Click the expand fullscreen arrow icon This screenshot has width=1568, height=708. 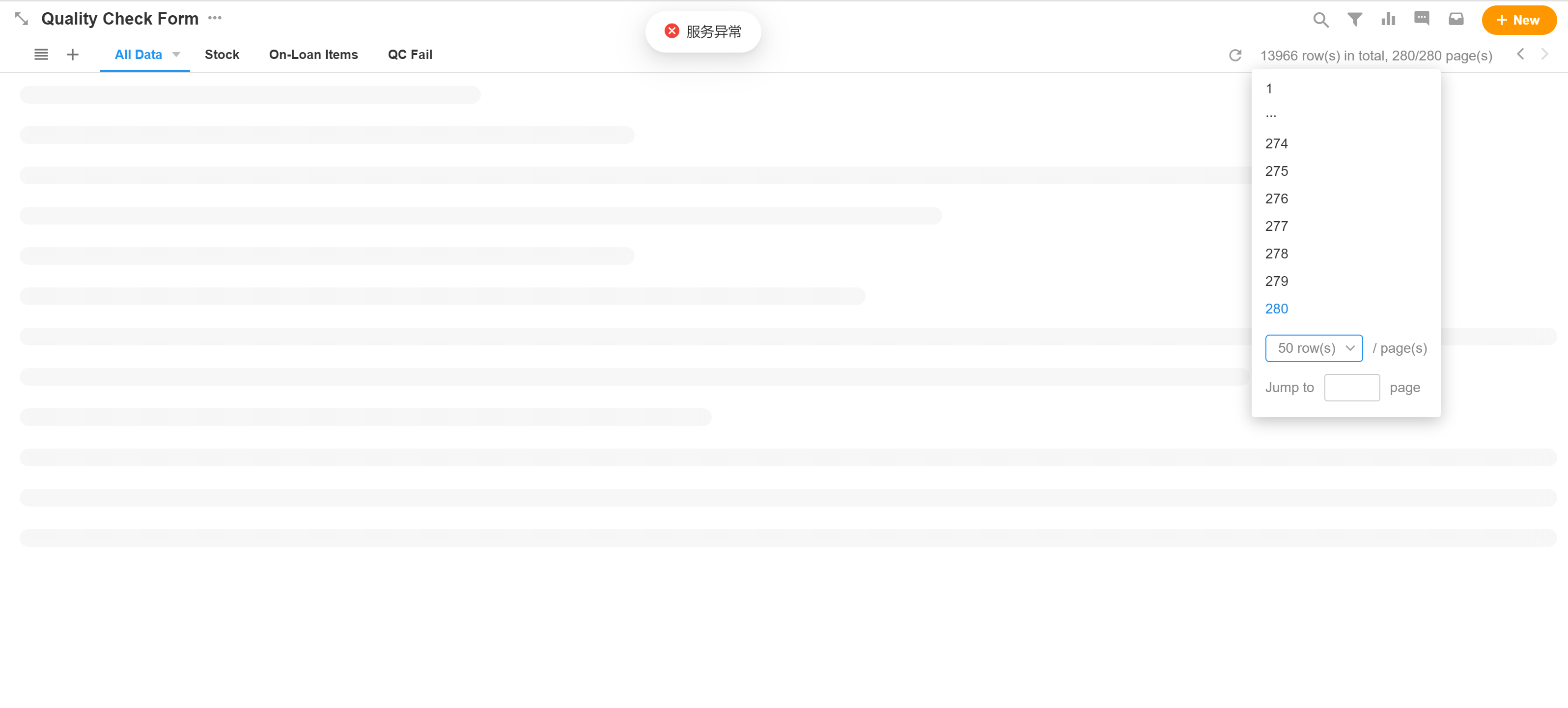pyautogui.click(x=21, y=19)
